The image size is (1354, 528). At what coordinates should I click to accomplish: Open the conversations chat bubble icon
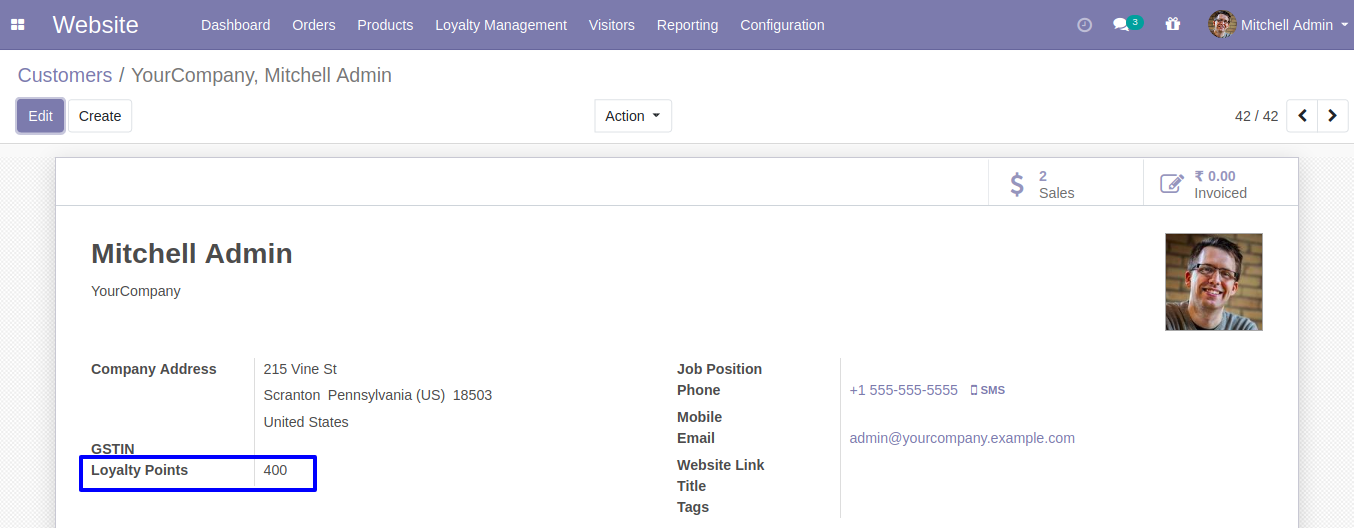1122,25
